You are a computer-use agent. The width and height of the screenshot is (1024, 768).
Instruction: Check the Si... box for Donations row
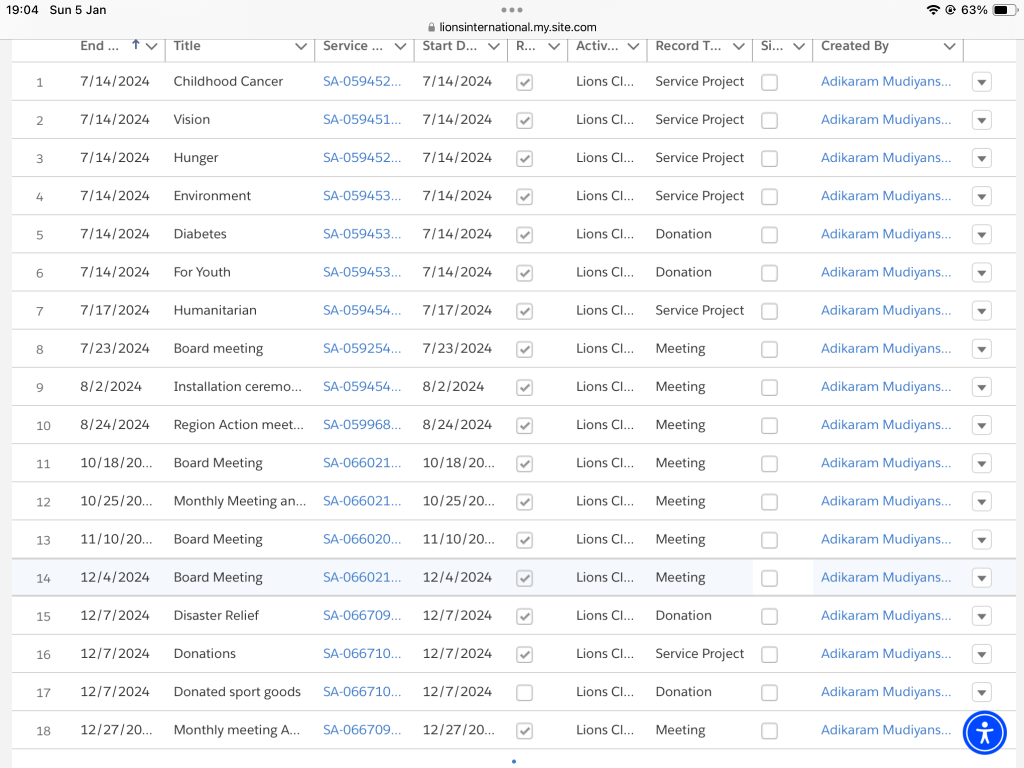tap(769, 654)
